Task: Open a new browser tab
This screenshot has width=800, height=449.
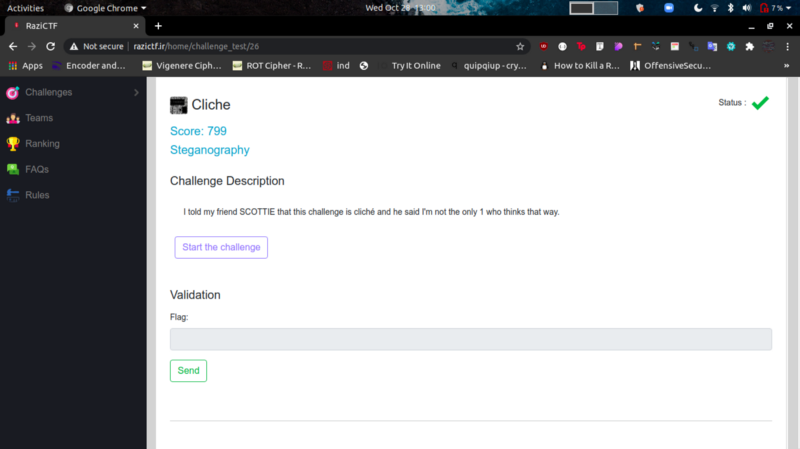Action: click(x=158, y=26)
